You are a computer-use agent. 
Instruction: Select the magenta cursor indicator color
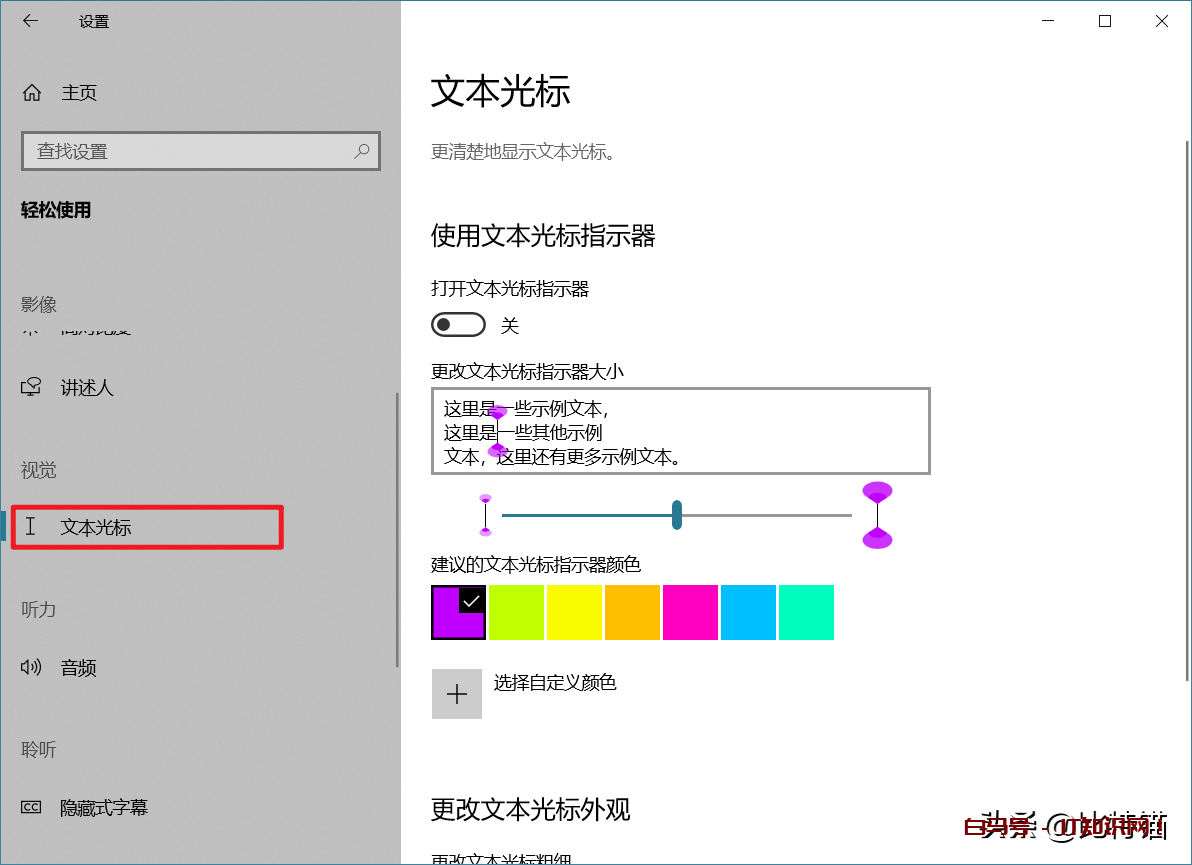[x=690, y=612]
